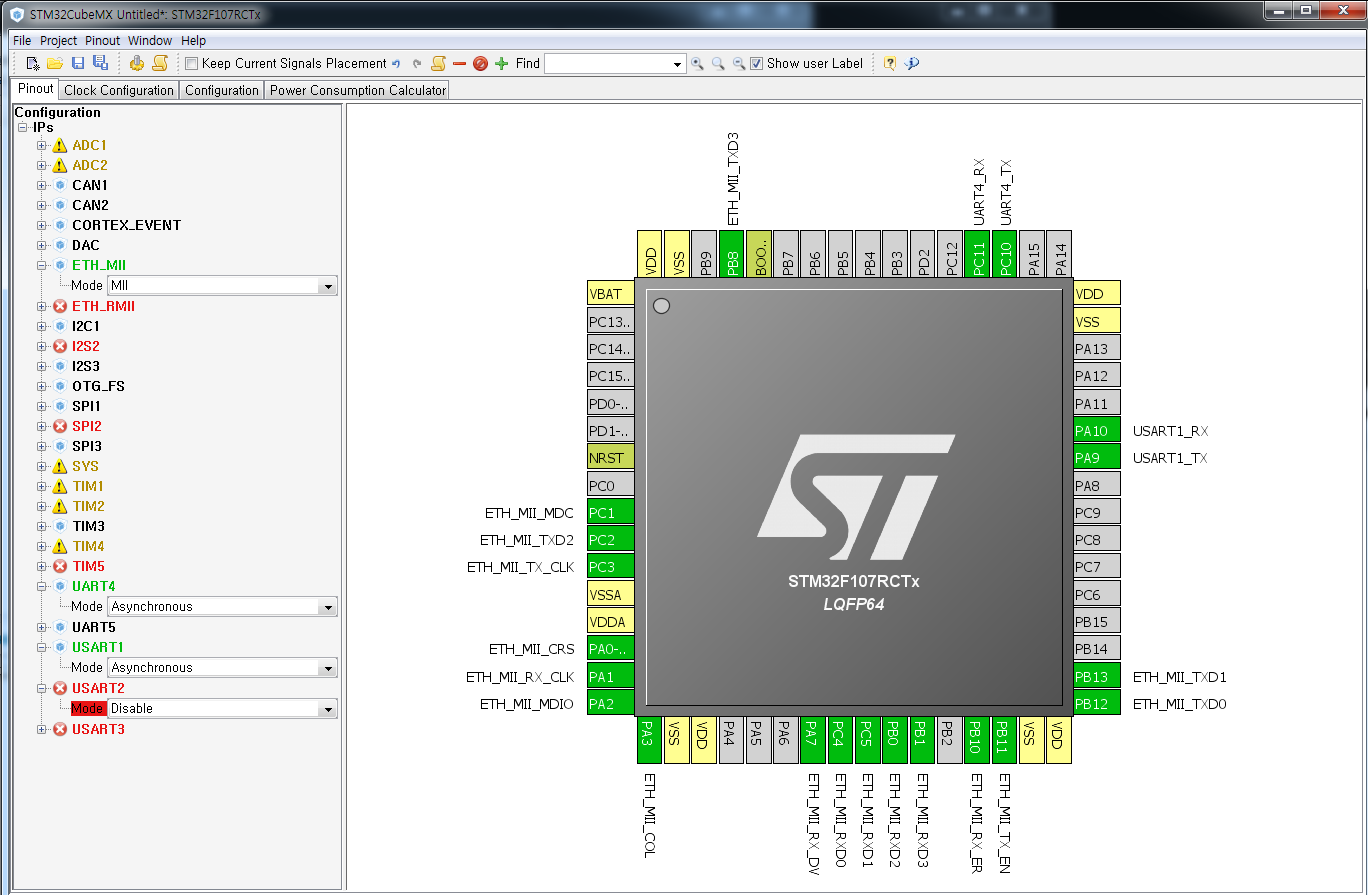
Task: Click the PC3 pin on the chip
Action: [611, 567]
